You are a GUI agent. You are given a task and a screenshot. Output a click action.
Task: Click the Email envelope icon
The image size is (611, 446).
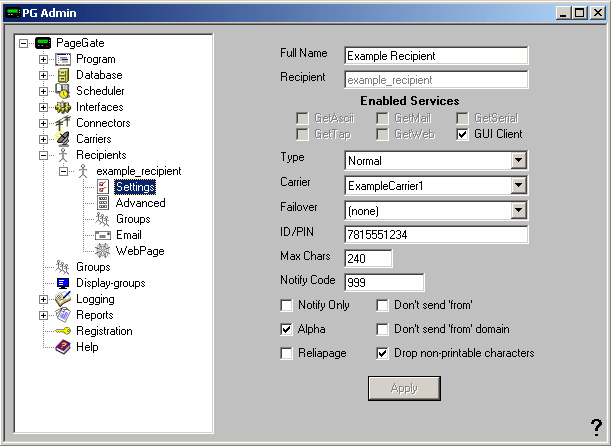pos(103,235)
